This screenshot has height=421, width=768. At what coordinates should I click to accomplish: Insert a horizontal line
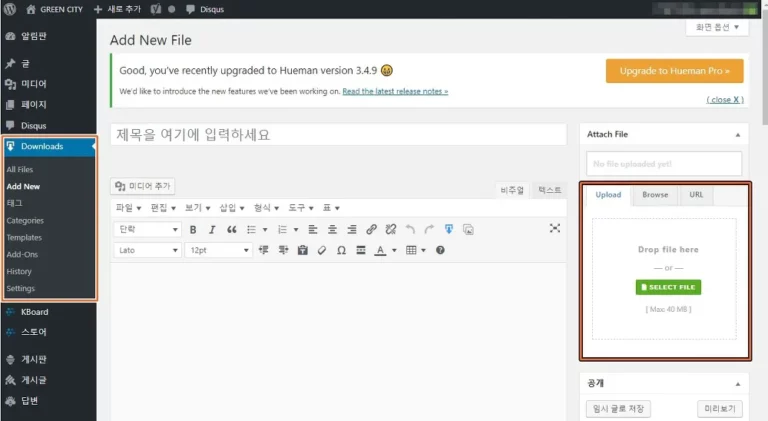tap(361, 250)
